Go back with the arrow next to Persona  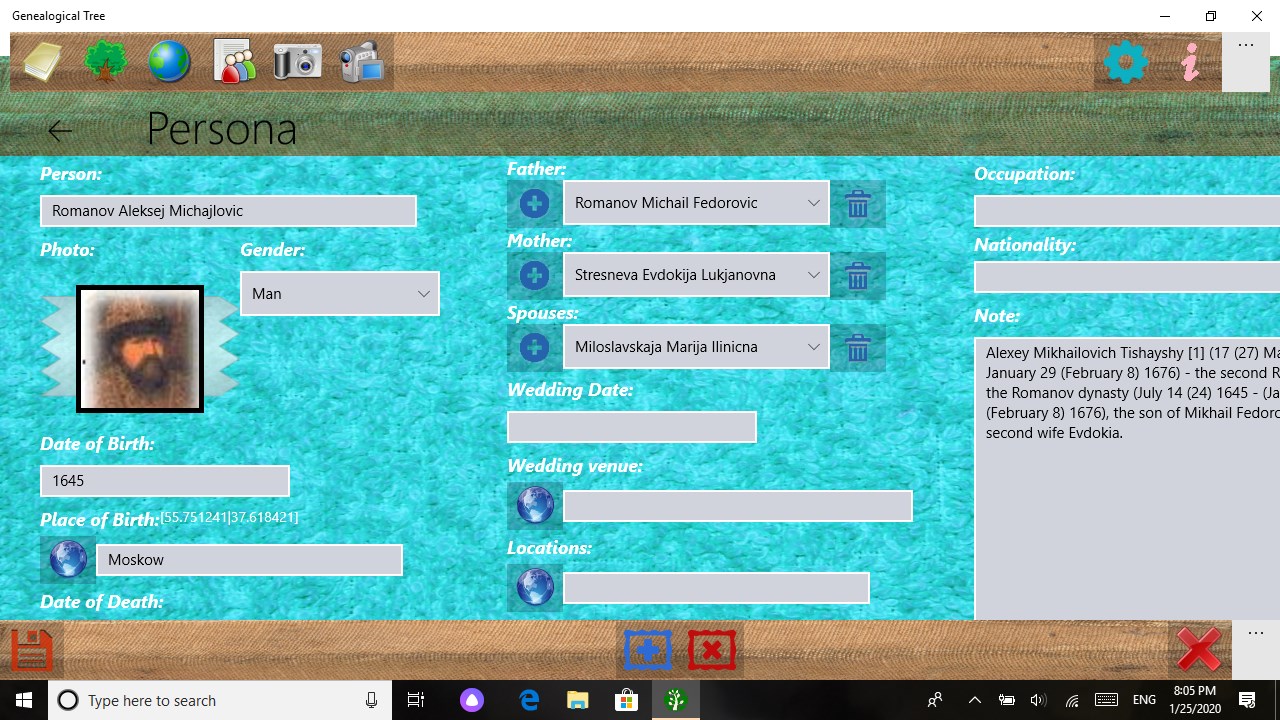coord(60,130)
